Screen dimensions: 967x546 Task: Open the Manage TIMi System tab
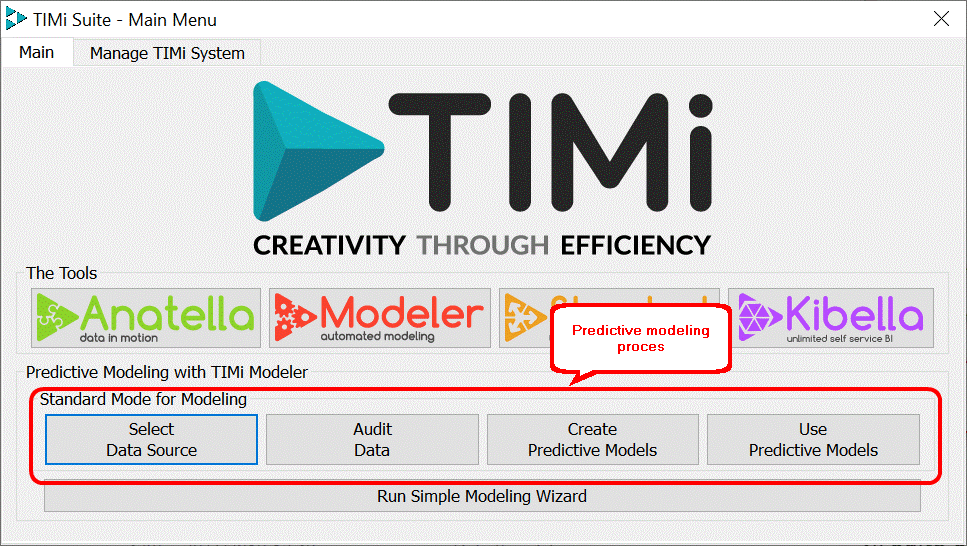(x=167, y=53)
